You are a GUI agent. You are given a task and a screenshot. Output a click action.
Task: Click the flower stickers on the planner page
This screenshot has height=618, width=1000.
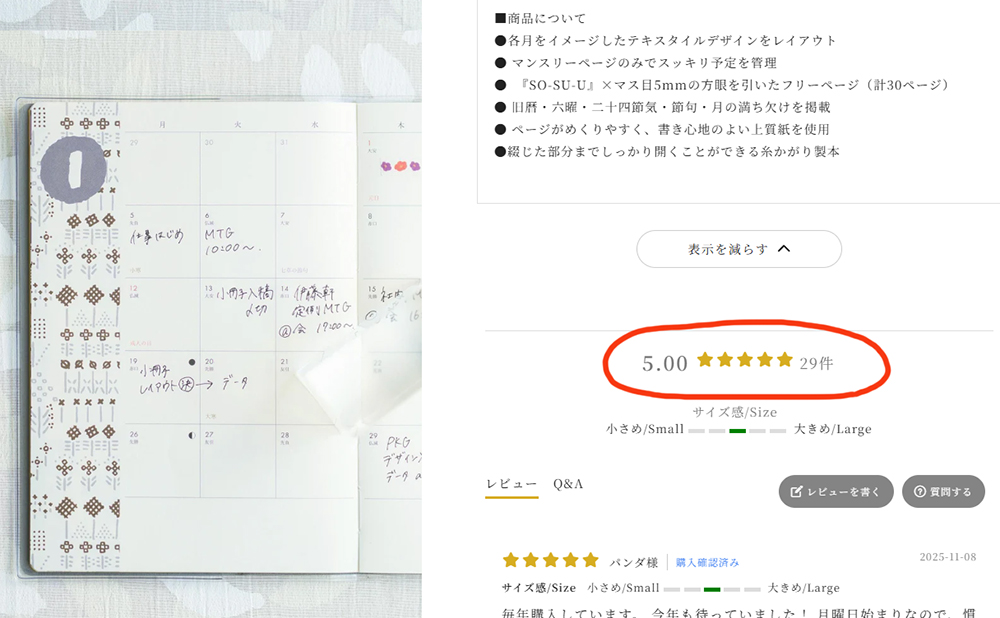pos(400,166)
